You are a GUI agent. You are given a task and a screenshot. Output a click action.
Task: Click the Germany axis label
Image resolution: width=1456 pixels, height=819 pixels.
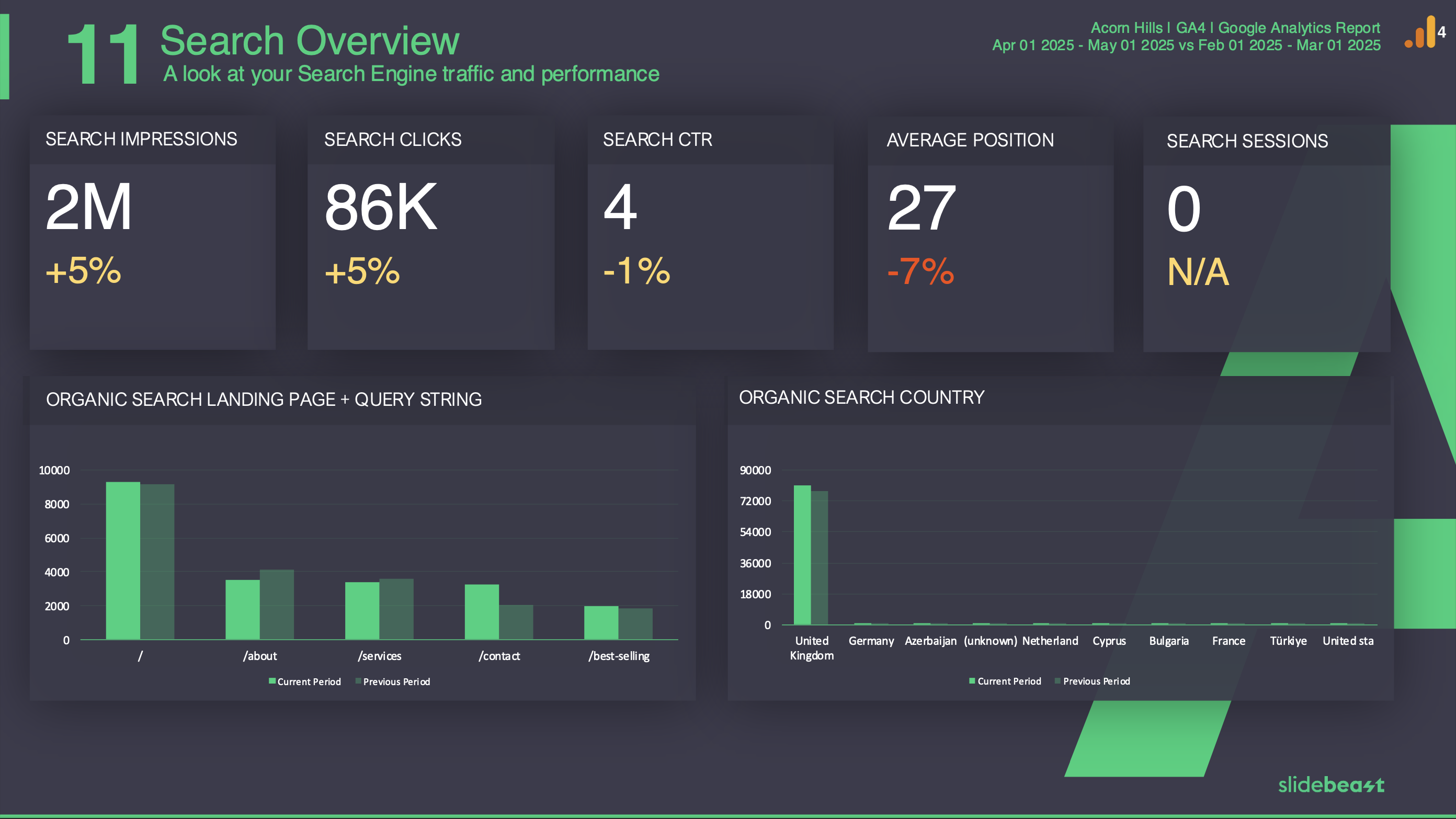[x=871, y=641]
